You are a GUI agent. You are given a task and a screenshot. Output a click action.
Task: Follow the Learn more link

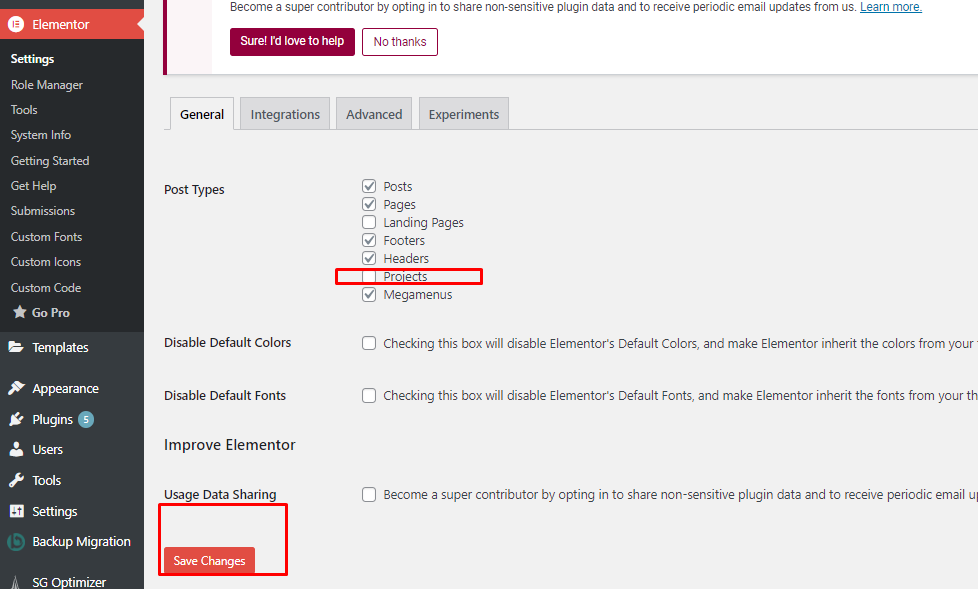tap(891, 7)
